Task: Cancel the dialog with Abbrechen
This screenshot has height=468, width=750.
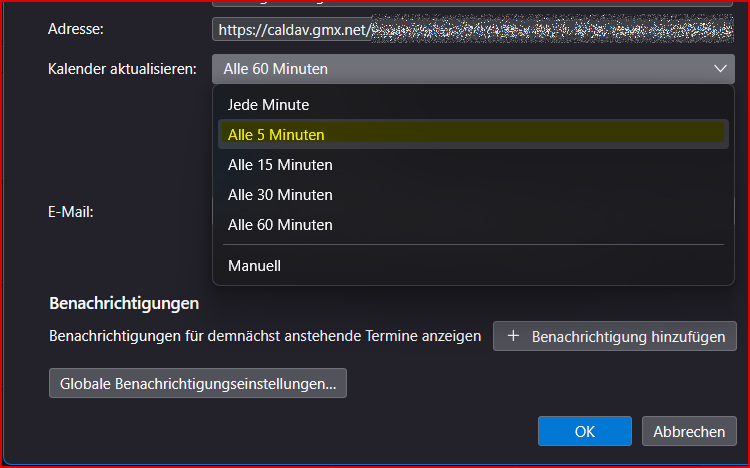Action: [x=689, y=431]
